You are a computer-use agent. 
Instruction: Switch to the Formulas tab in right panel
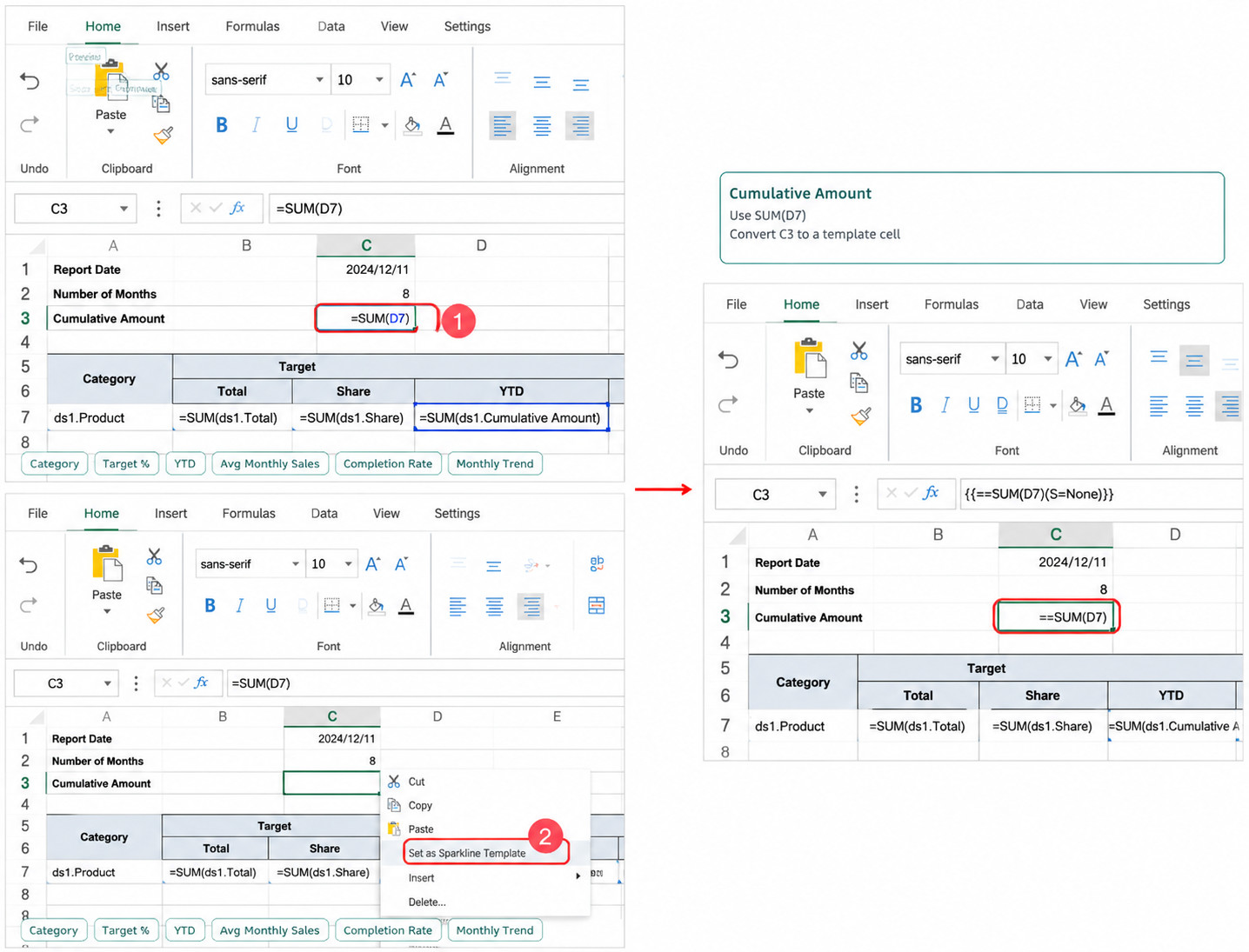point(952,304)
